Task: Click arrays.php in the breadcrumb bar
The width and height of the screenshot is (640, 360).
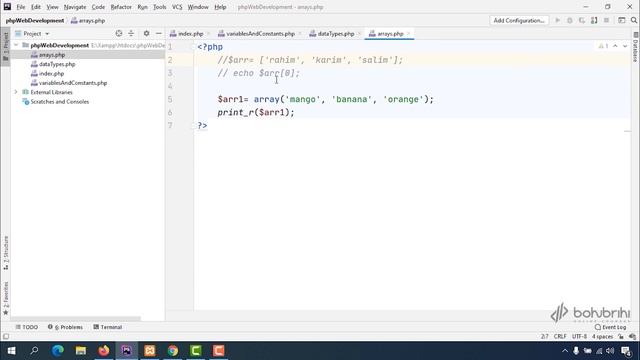Action: (x=88, y=20)
